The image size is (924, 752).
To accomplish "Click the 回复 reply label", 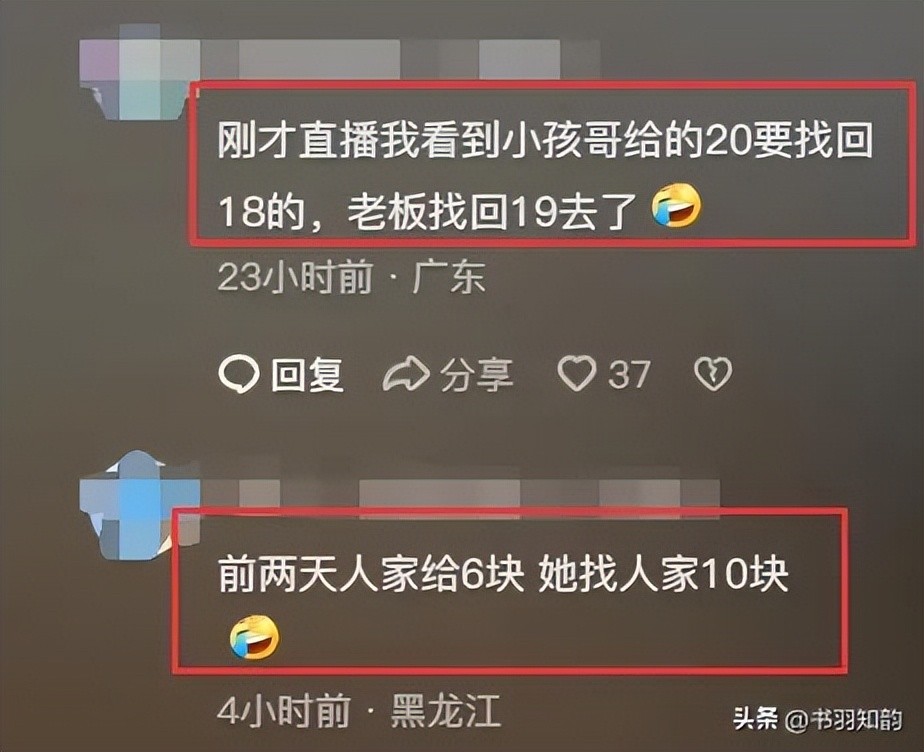I will point(307,374).
